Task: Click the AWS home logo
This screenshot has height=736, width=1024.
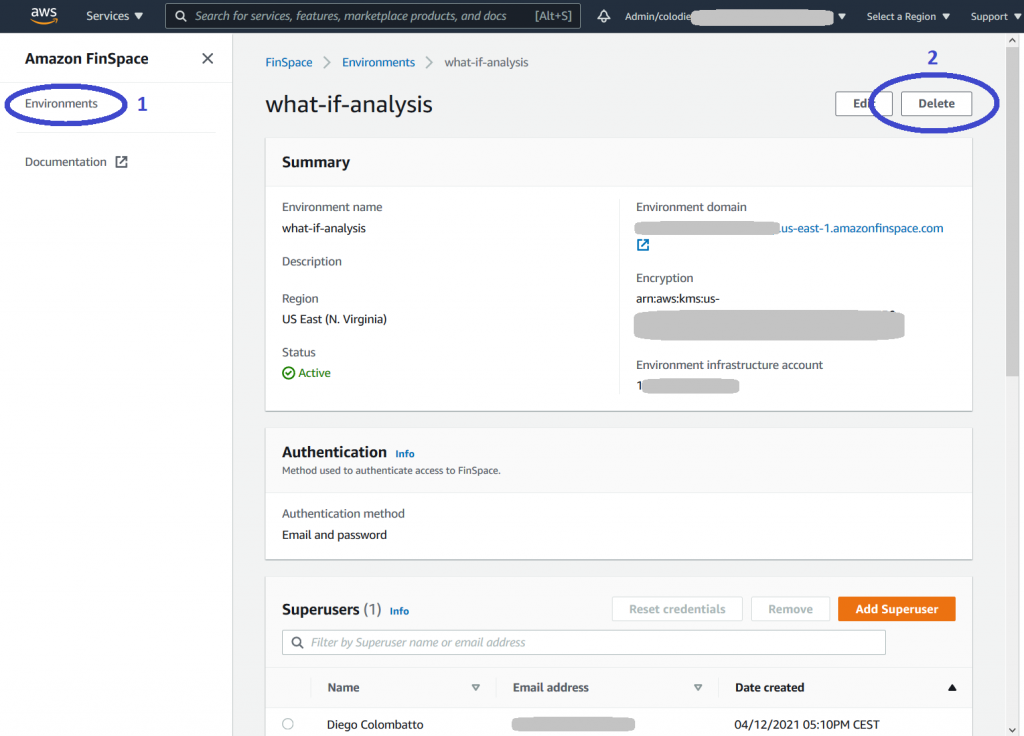Action: coord(42,16)
